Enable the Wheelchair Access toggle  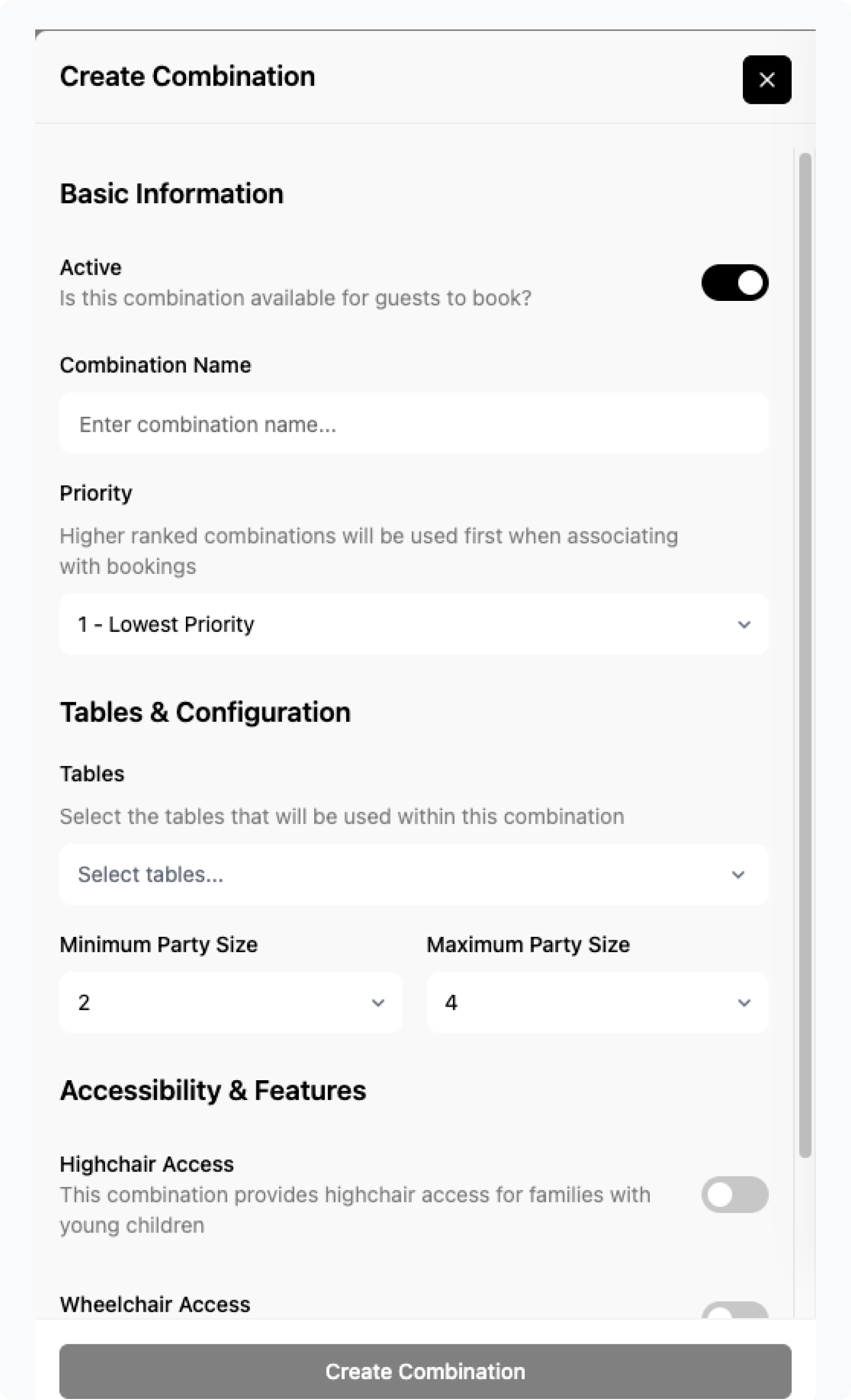[x=734, y=1311]
